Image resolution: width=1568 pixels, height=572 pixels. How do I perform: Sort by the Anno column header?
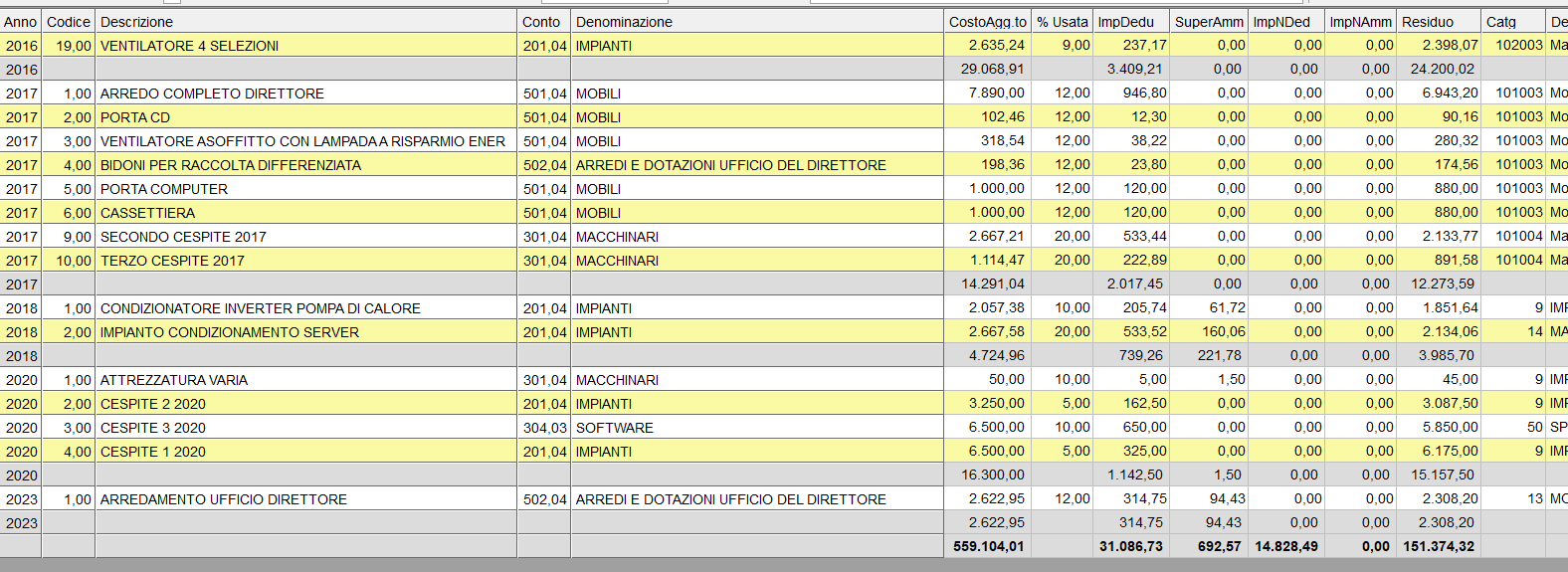click(21, 22)
